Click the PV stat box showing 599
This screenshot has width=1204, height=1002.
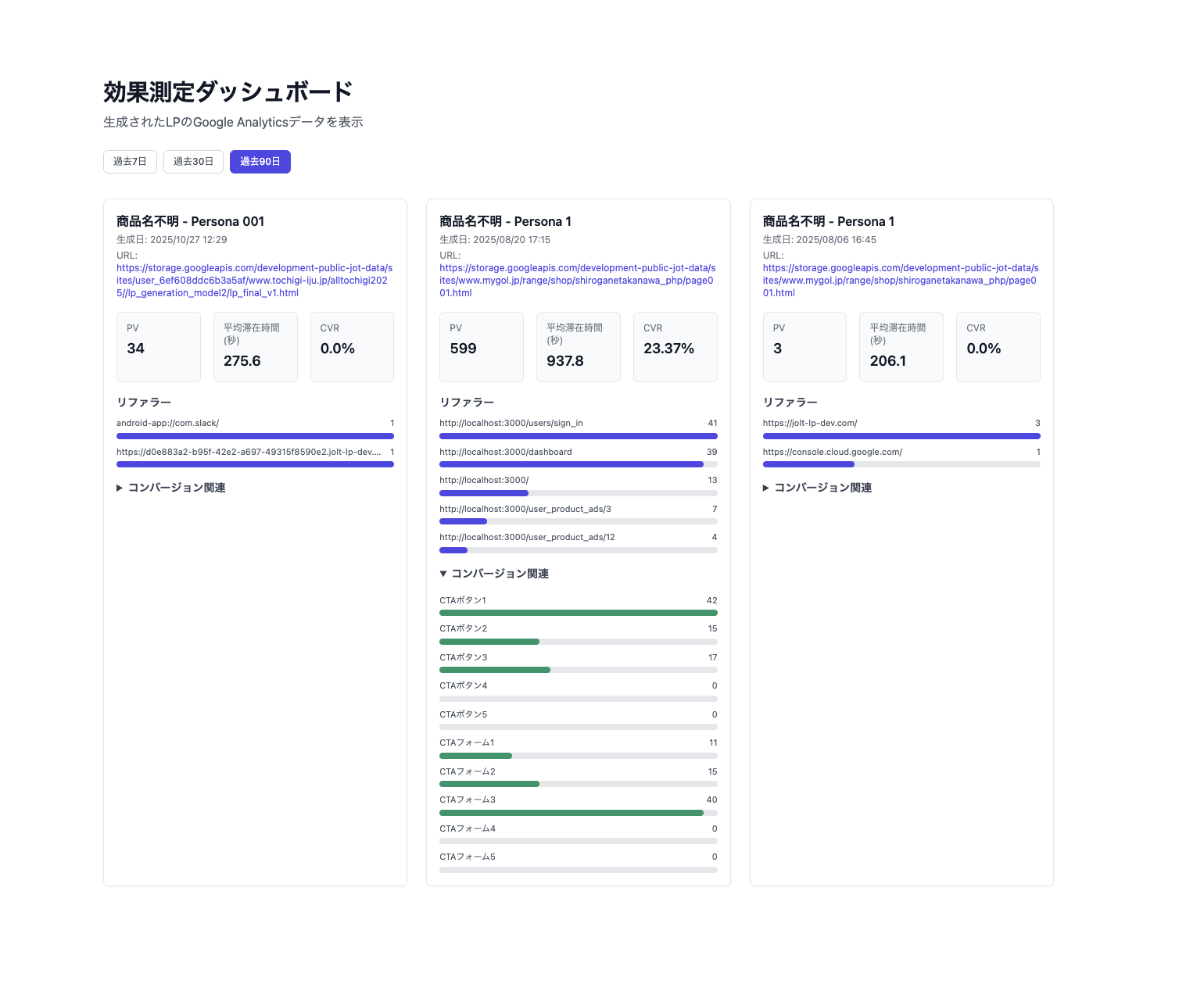click(481, 347)
